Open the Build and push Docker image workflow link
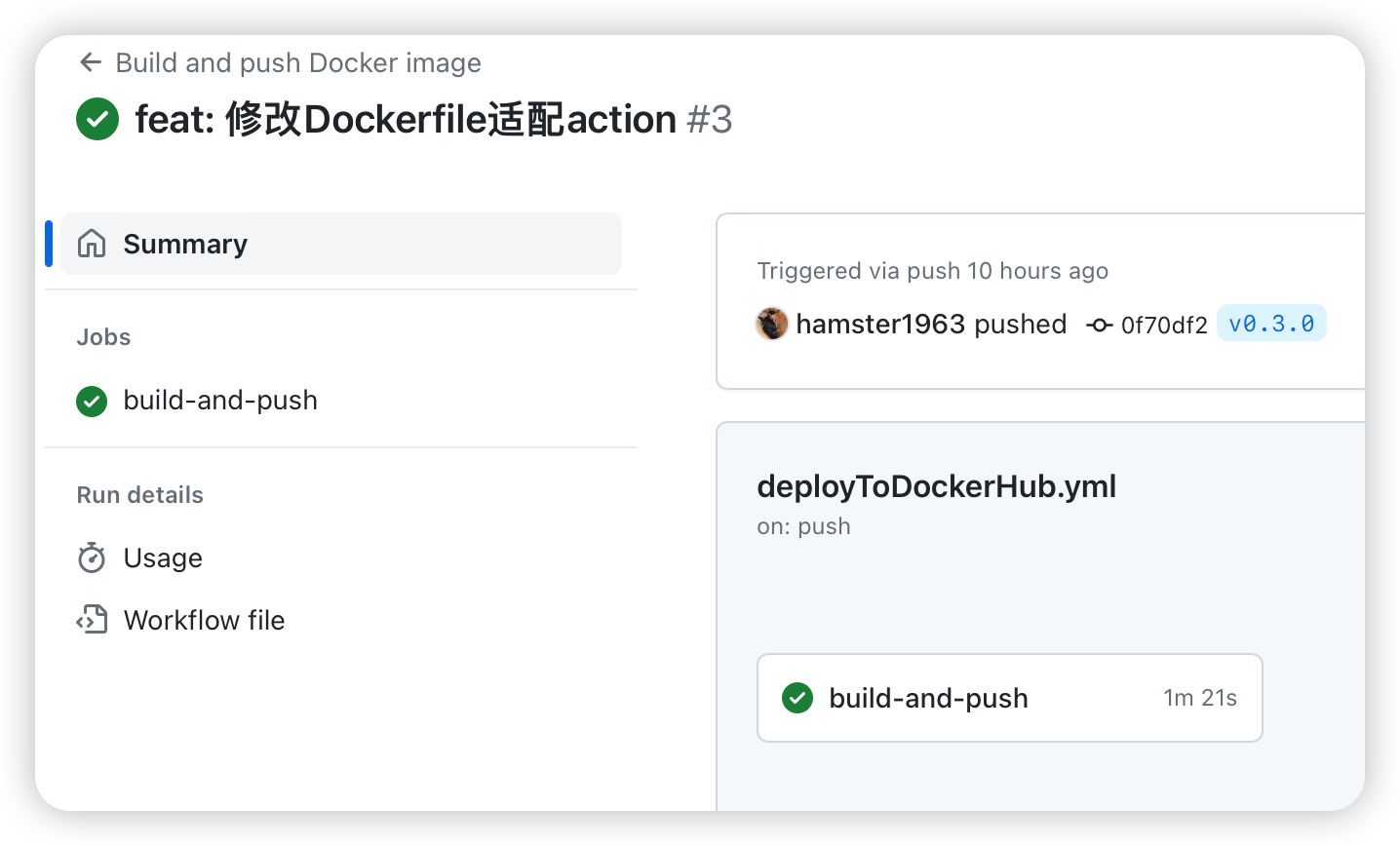Screen dimensions: 1400x846 pyautogui.click(x=297, y=62)
